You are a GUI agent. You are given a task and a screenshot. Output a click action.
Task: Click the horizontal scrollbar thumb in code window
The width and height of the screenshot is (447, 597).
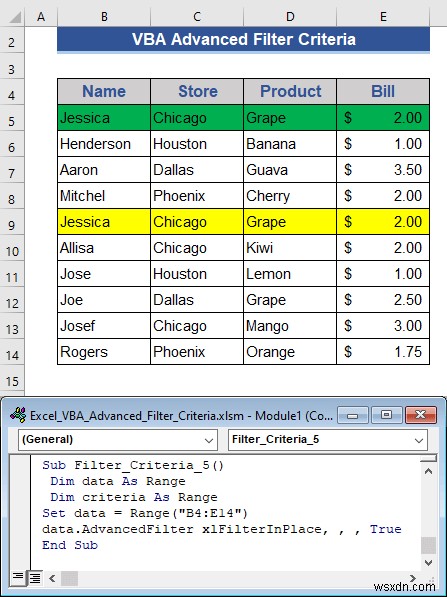click(69, 578)
